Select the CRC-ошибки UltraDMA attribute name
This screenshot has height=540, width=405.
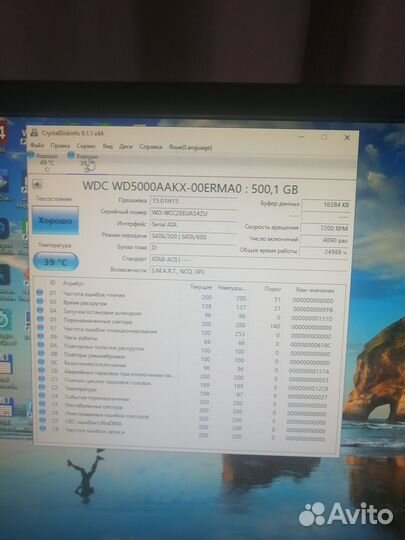93,422
